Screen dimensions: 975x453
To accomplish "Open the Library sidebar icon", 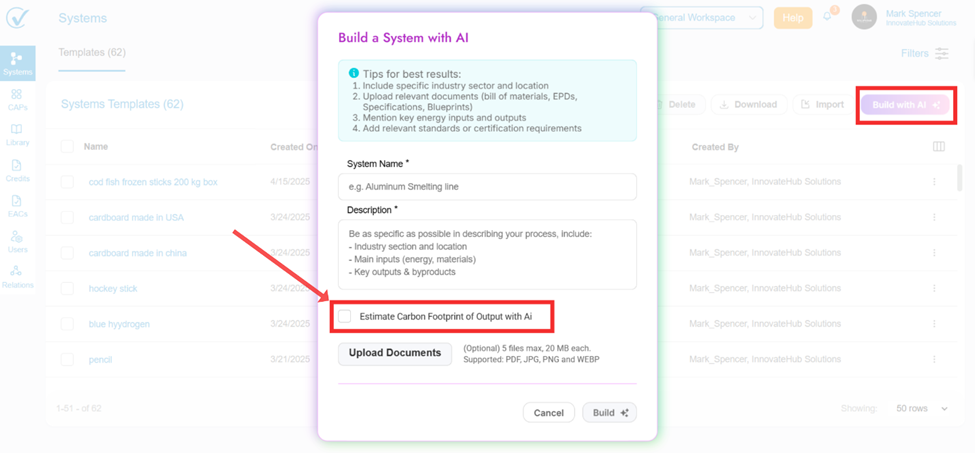I will (17, 134).
